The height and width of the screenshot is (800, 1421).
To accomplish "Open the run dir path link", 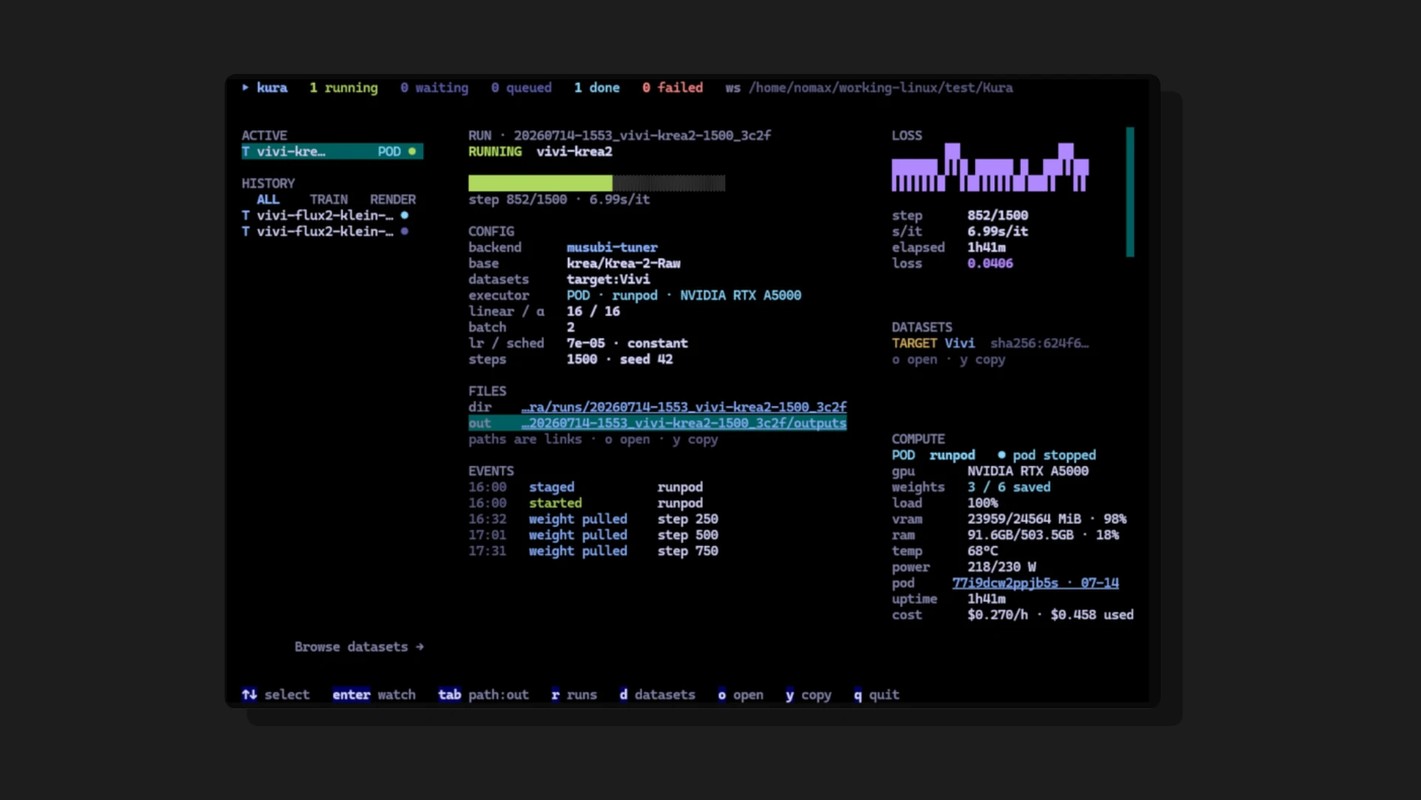I will pyautogui.click(x=684, y=407).
